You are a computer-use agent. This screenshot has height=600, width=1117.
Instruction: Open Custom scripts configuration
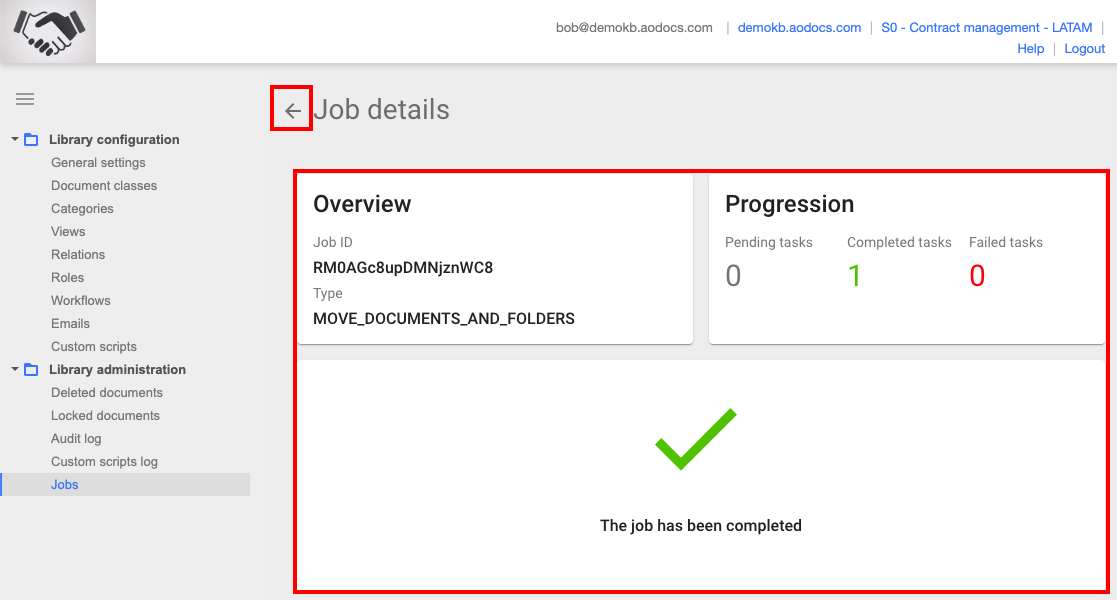94,347
